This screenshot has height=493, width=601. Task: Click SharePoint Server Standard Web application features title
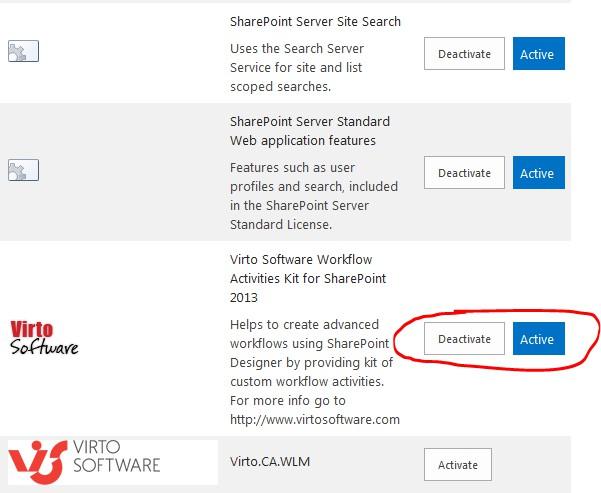click(x=310, y=131)
